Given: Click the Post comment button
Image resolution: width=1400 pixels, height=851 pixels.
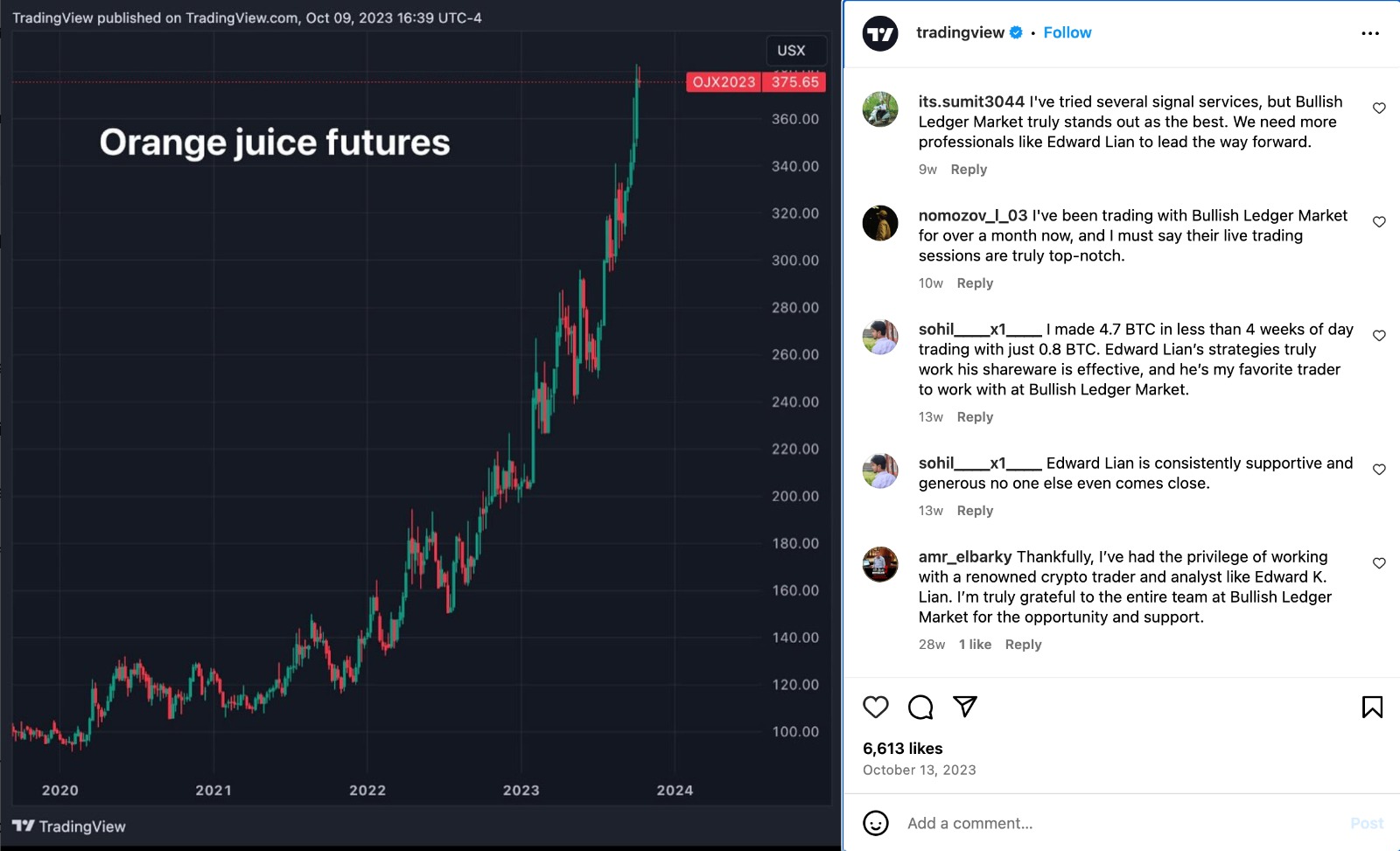Looking at the screenshot, I should (x=1367, y=823).
